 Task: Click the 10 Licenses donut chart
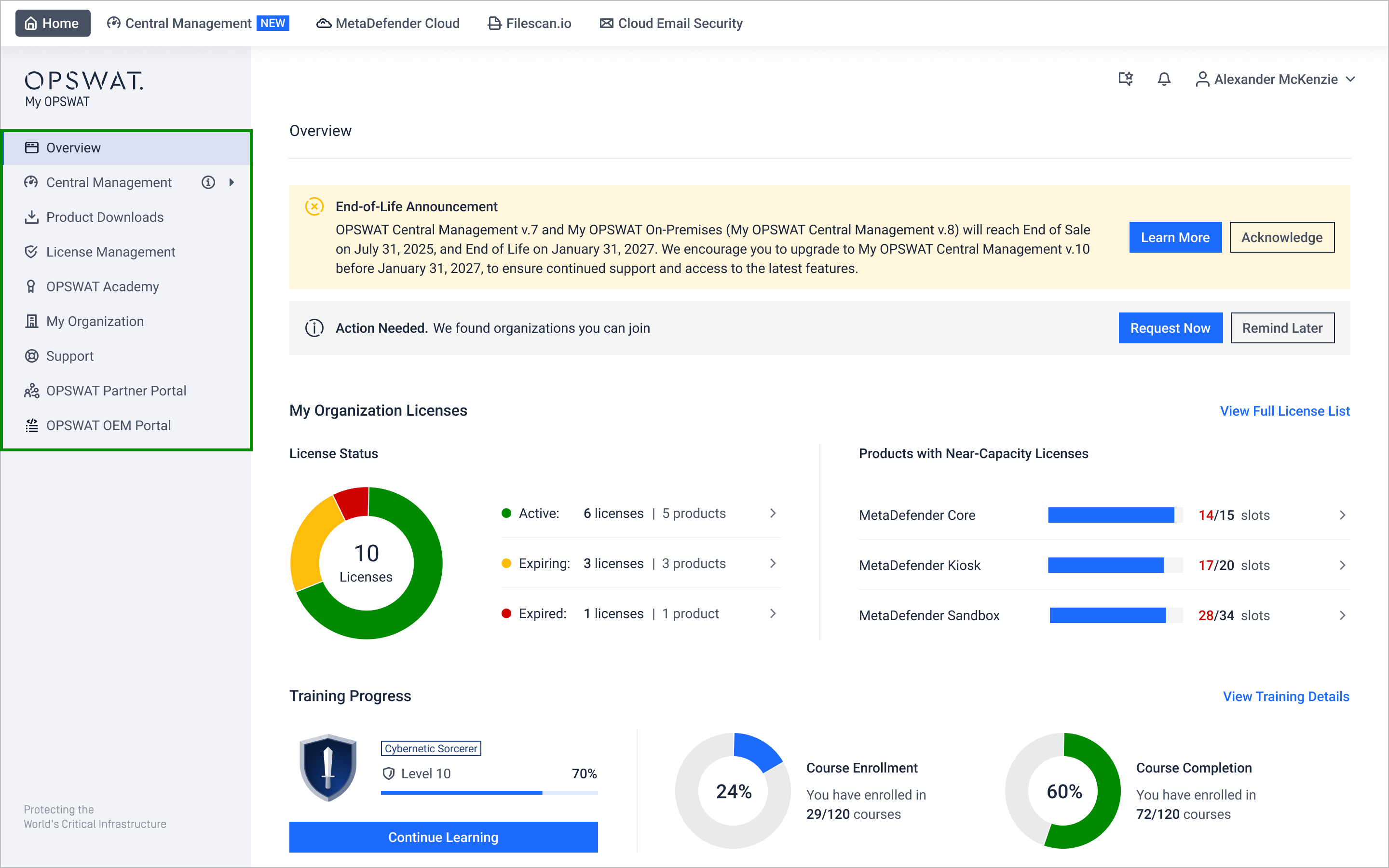click(x=366, y=563)
